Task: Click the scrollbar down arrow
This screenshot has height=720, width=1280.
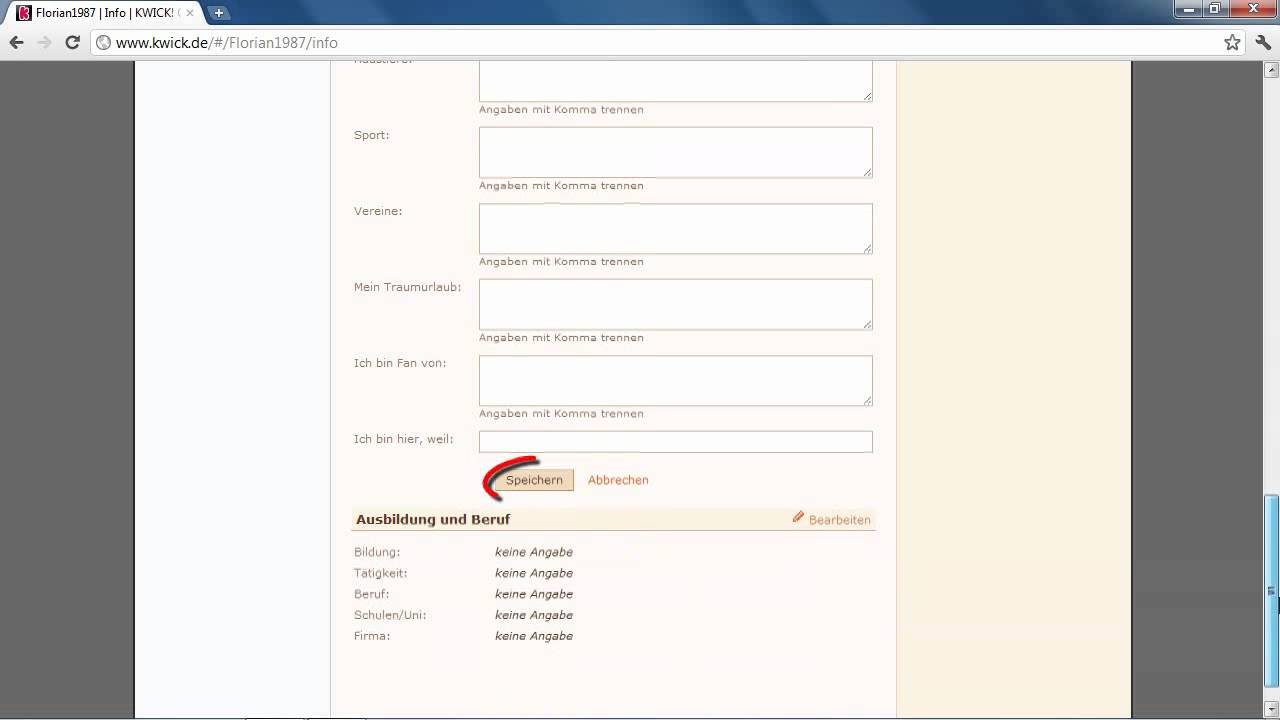Action: [1271, 711]
